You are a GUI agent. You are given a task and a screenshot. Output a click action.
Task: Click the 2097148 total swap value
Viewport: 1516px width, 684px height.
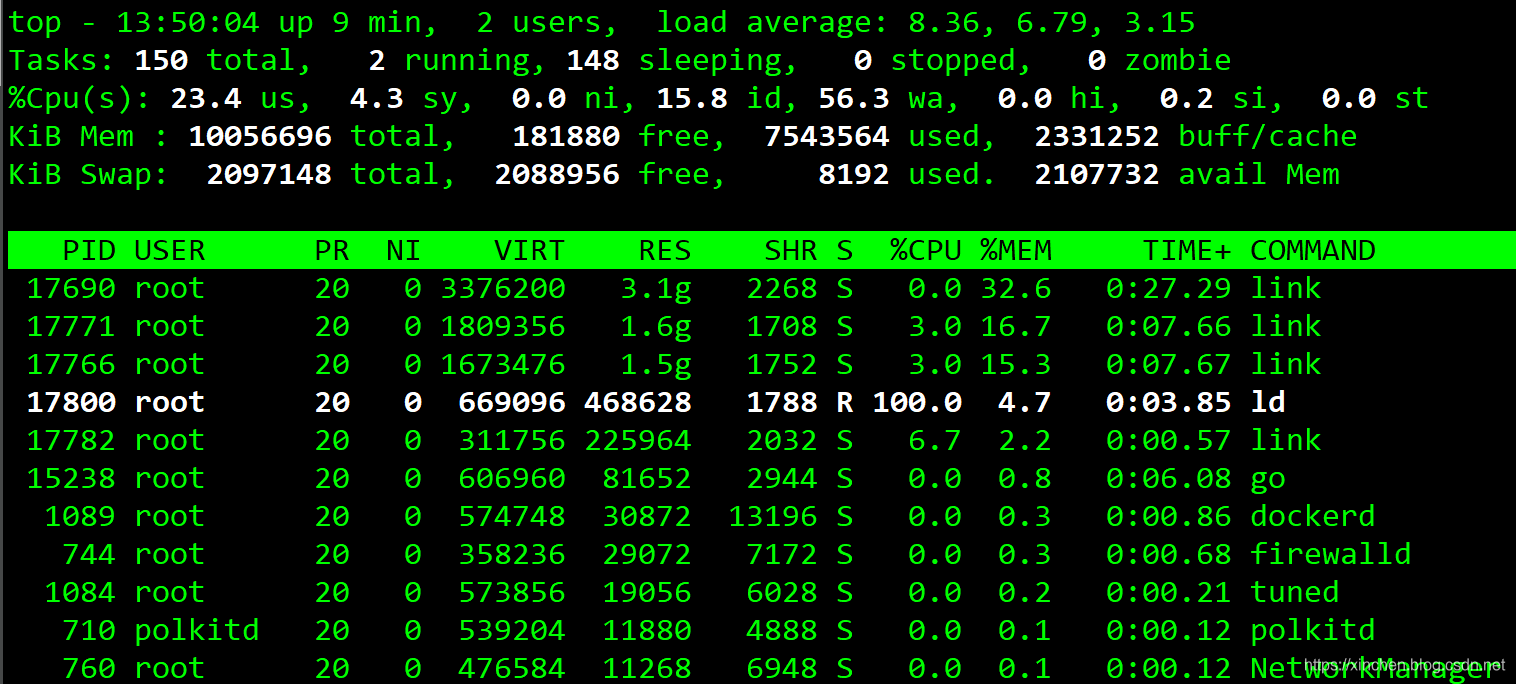pos(269,174)
